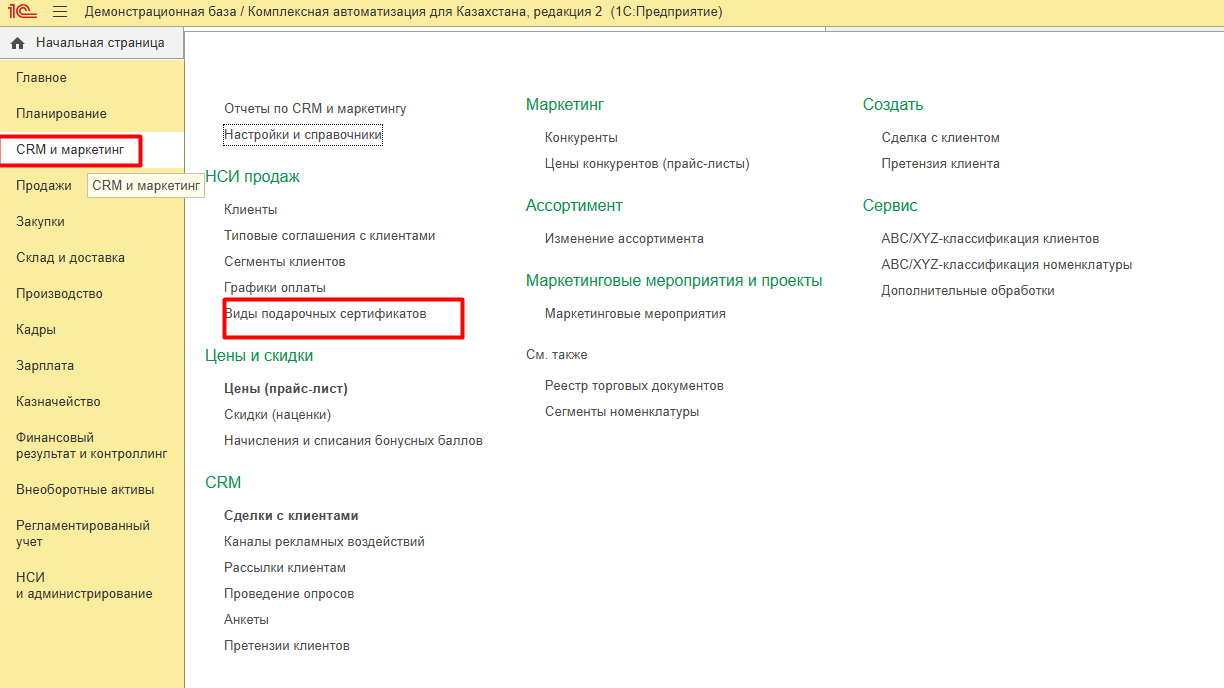Open the hamburger main menu icon
This screenshot has height=688, width=1224.
click(60, 12)
